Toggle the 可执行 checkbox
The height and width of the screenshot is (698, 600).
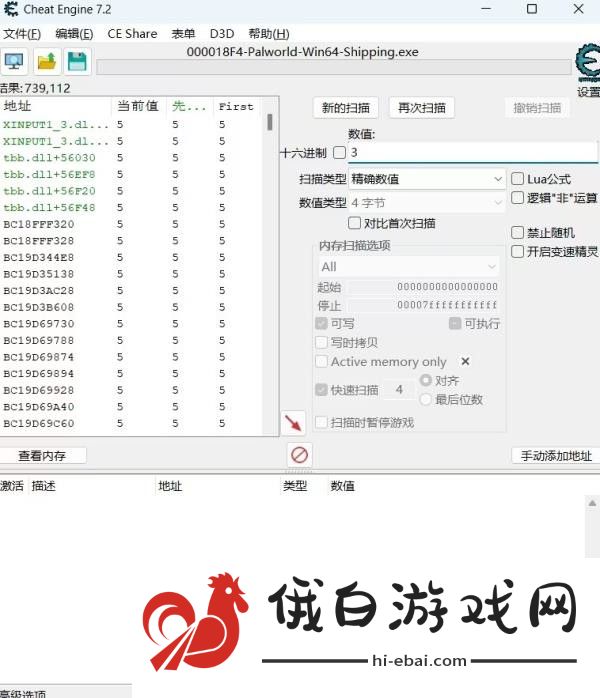point(455,324)
